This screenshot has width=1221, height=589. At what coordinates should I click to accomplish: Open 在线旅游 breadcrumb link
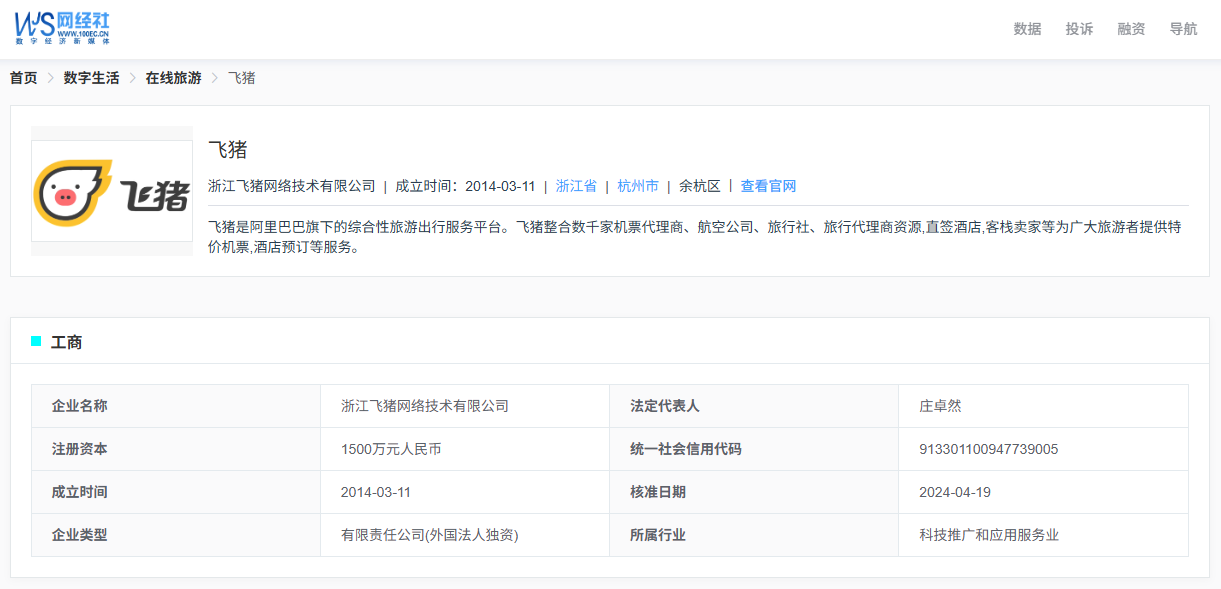173,78
